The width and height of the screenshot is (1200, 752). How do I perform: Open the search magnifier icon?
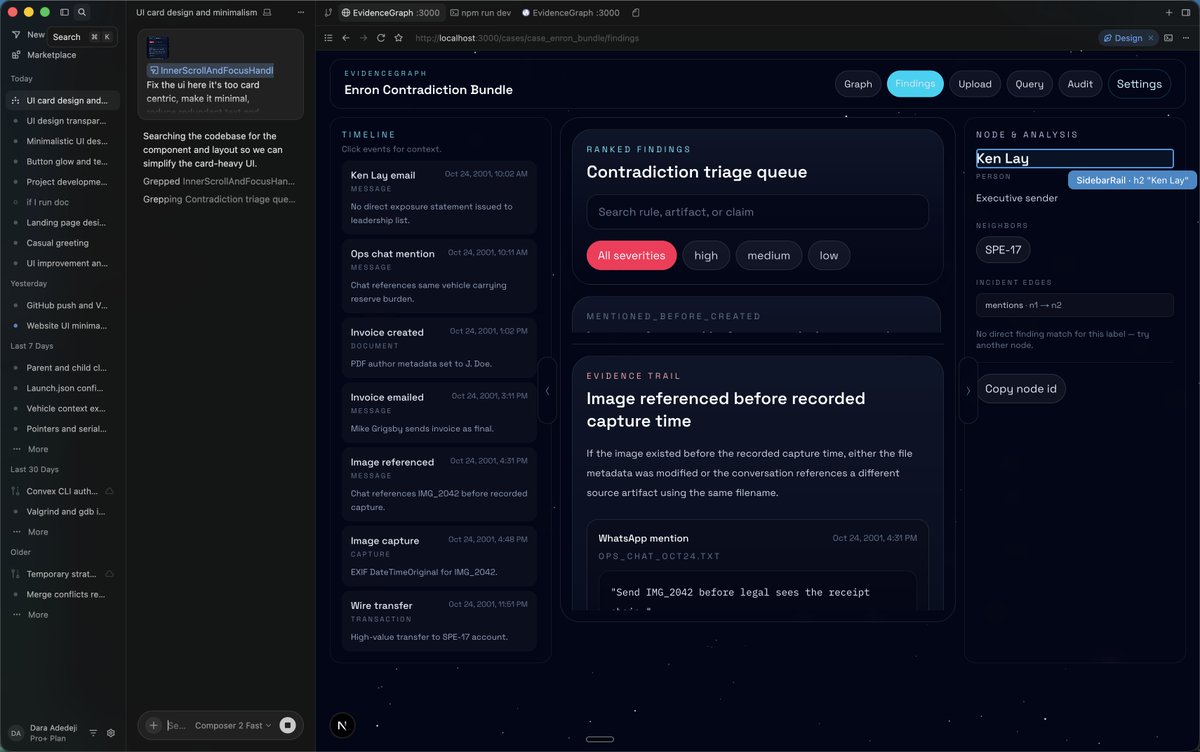coord(82,12)
